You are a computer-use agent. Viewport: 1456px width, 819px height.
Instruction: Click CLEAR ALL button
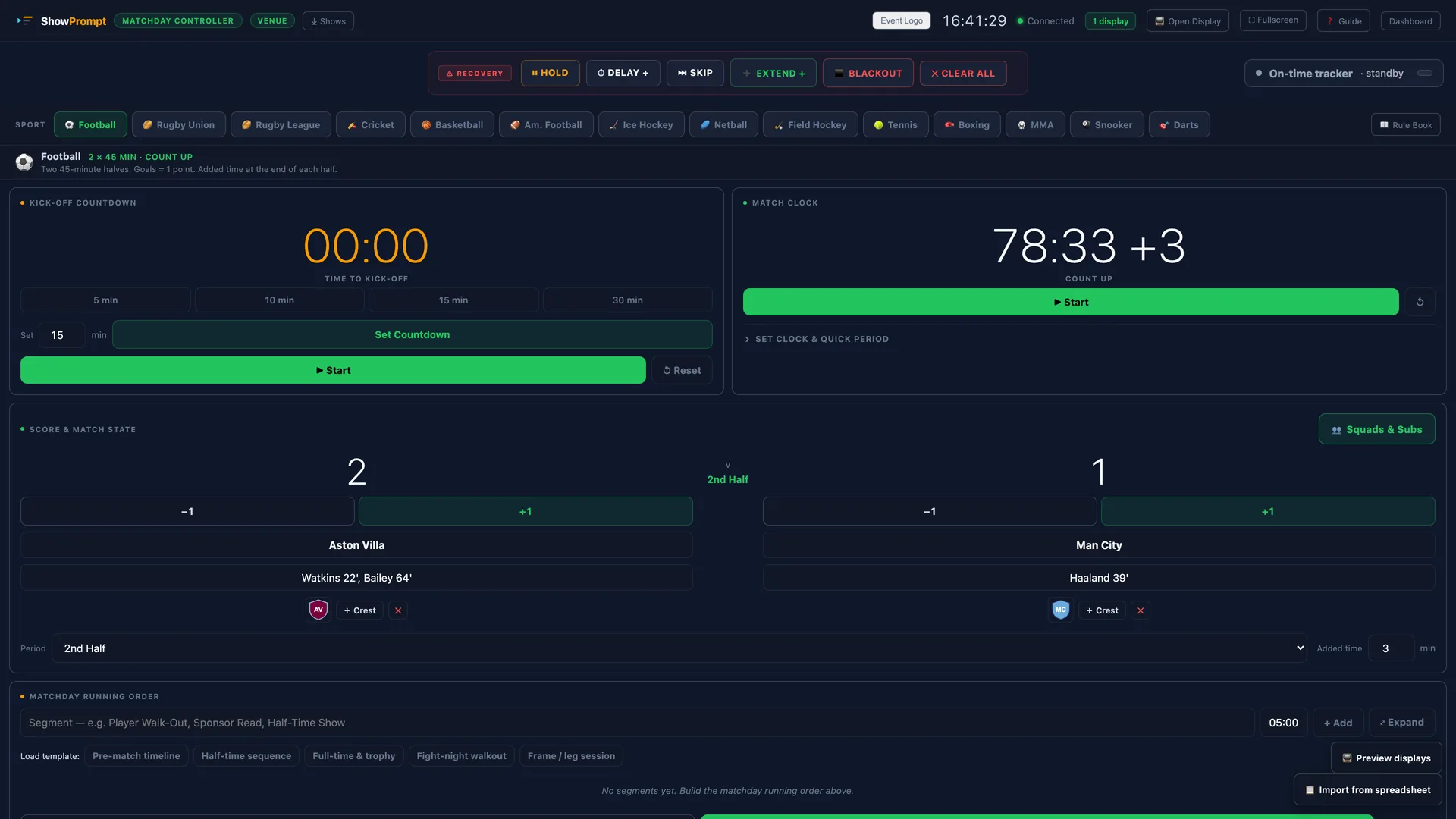point(963,74)
